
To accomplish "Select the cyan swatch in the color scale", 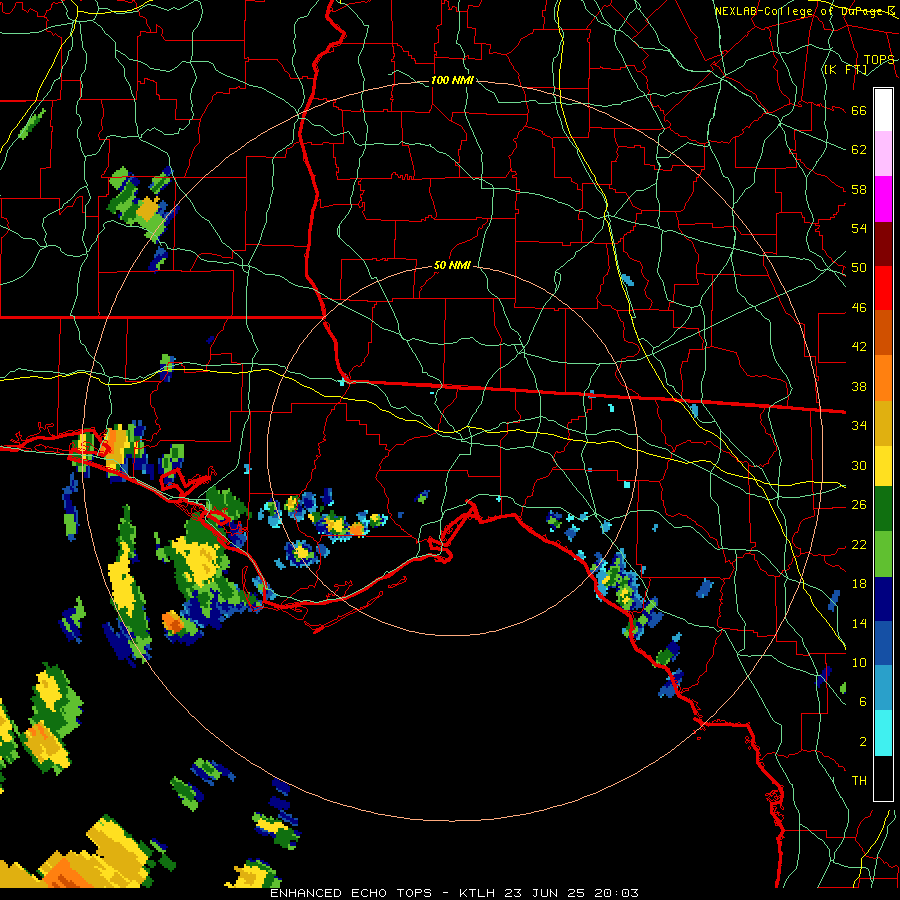I will (x=883, y=733).
